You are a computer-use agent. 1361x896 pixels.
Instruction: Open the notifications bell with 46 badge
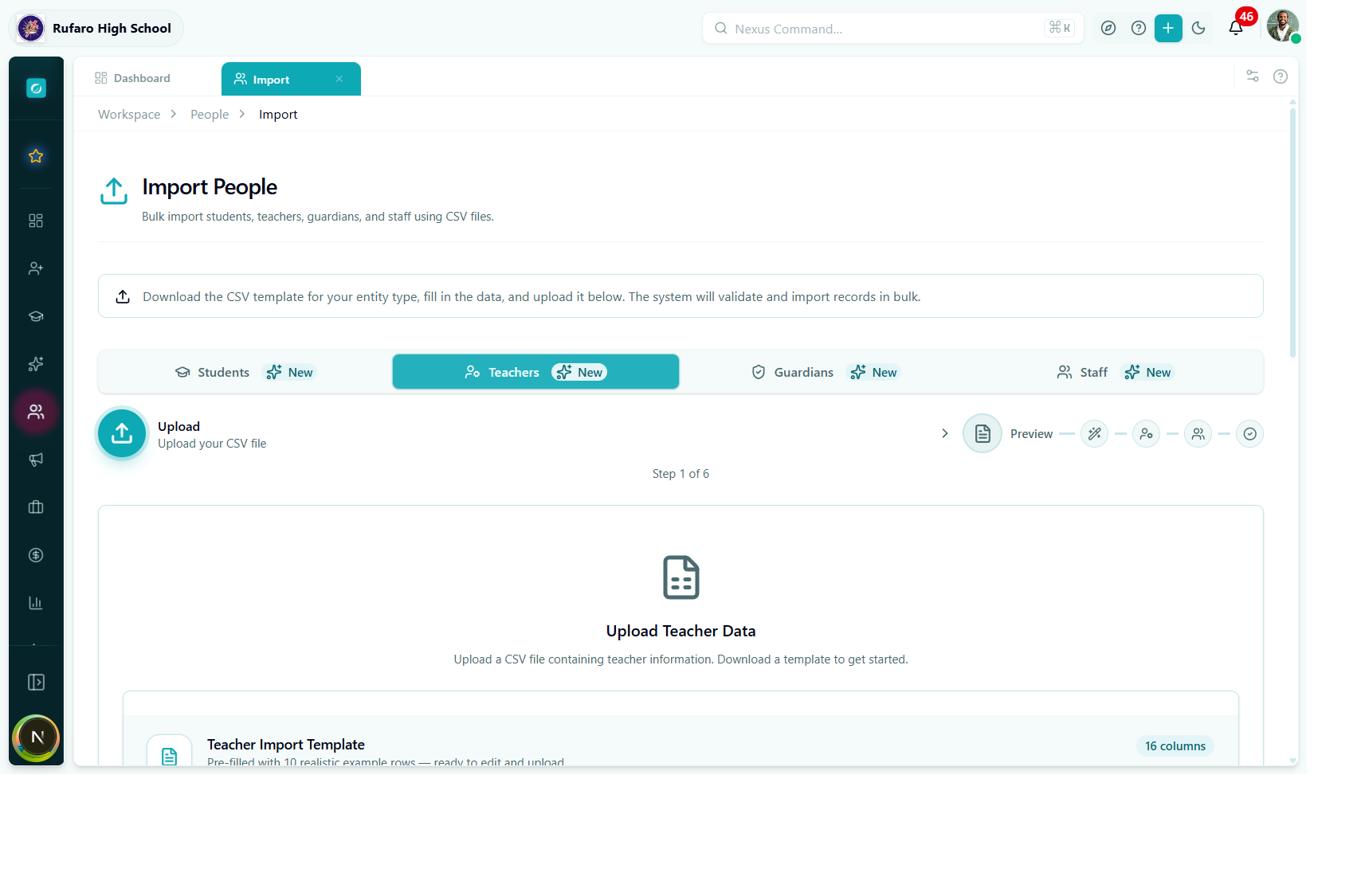click(1237, 27)
